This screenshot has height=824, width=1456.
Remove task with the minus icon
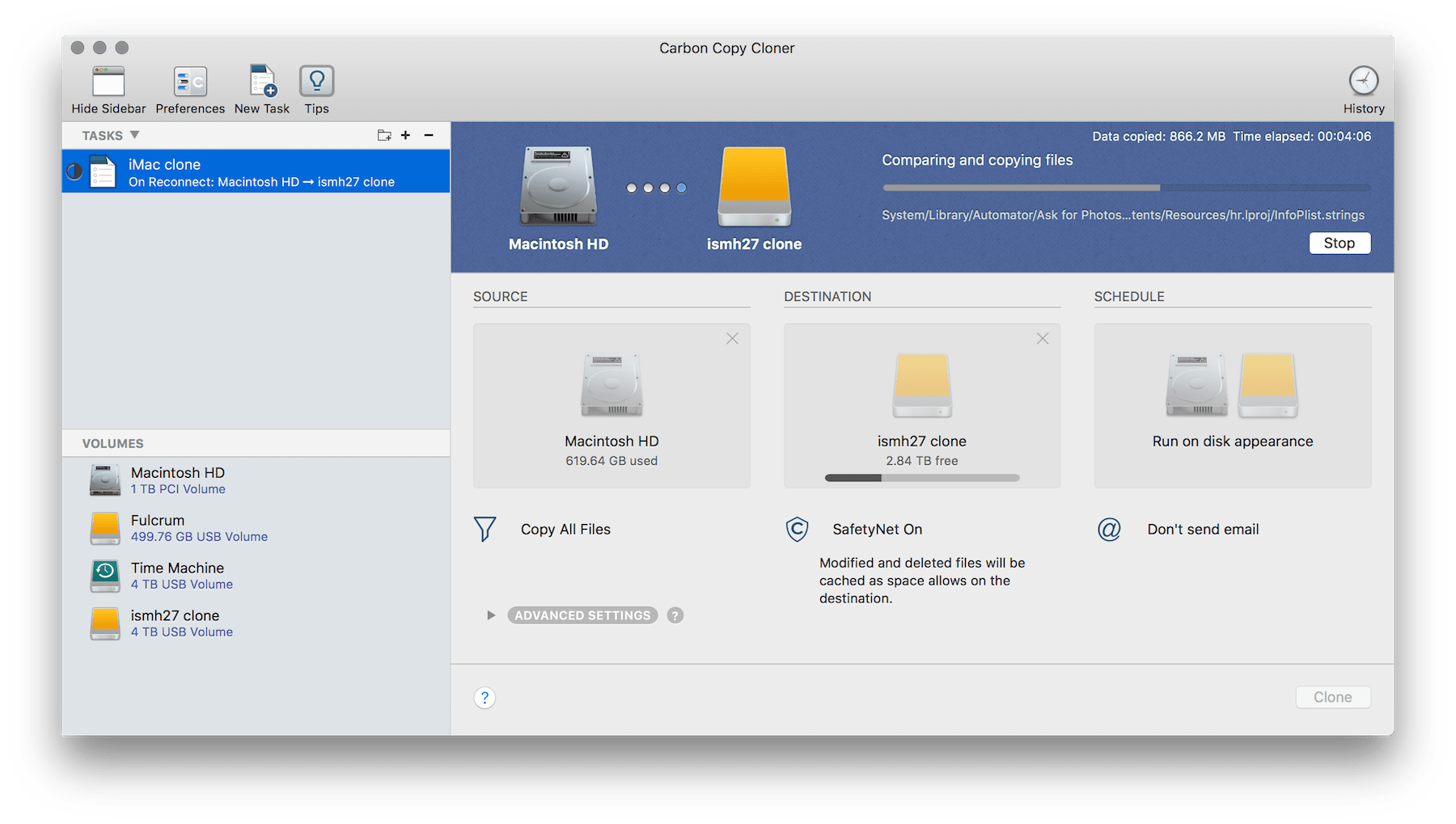coord(429,135)
